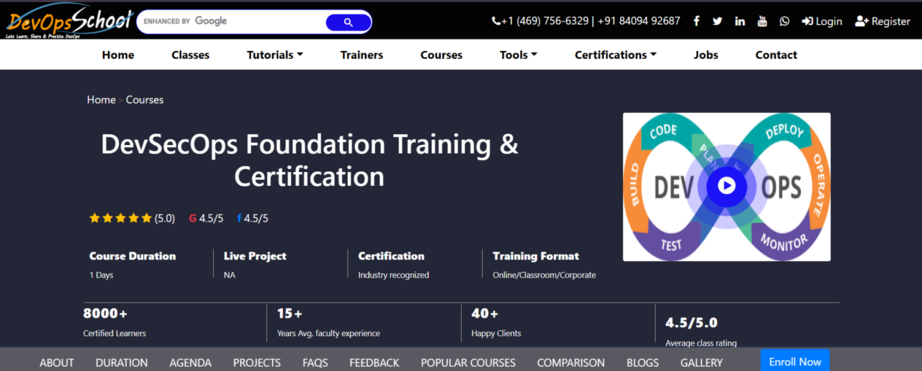Click the Google 4.5/5 rating
Viewport: 922px width, 371px height.
coord(206,218)
